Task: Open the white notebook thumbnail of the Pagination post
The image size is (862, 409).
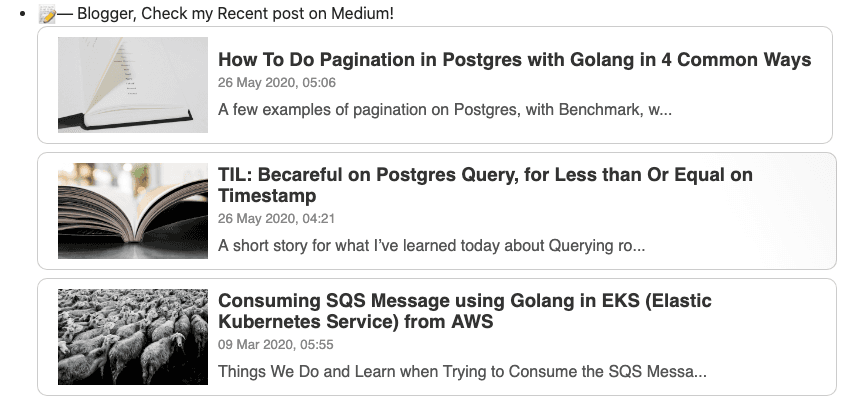Action: coord(133,85)
